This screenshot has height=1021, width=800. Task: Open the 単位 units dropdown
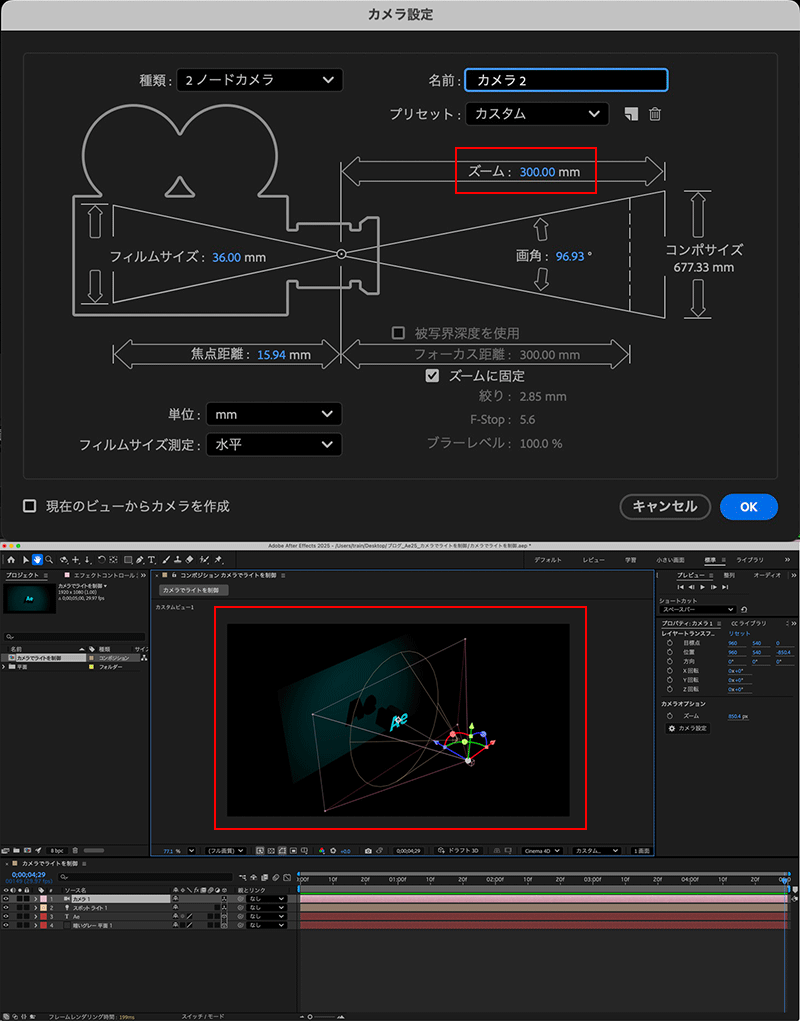point(273,414)
